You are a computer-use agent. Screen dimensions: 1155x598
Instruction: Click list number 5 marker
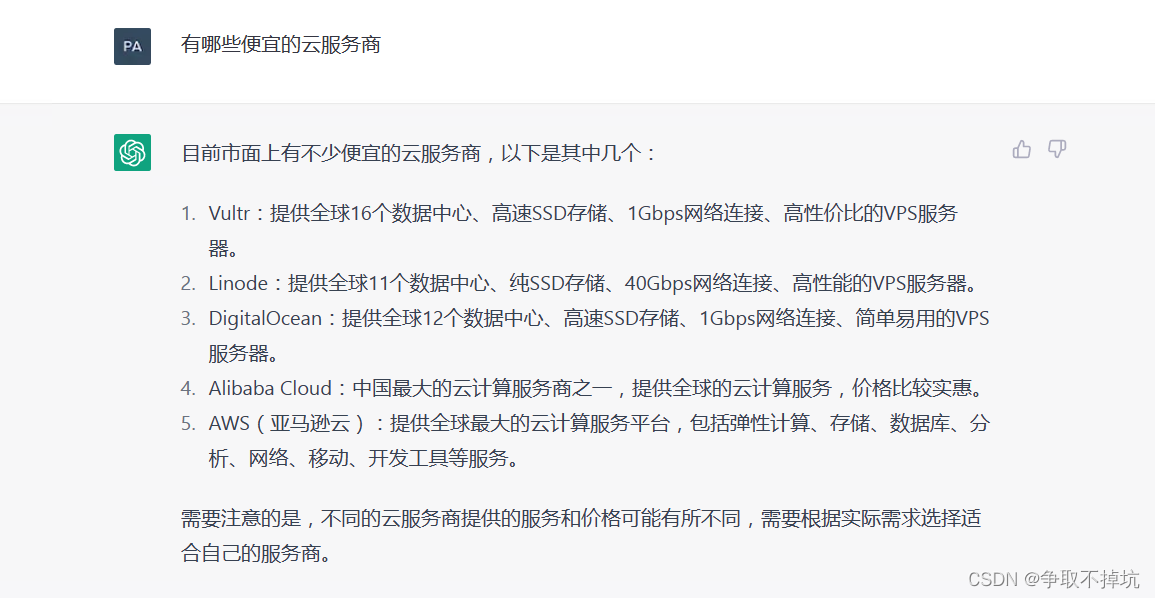coord(189,423)
